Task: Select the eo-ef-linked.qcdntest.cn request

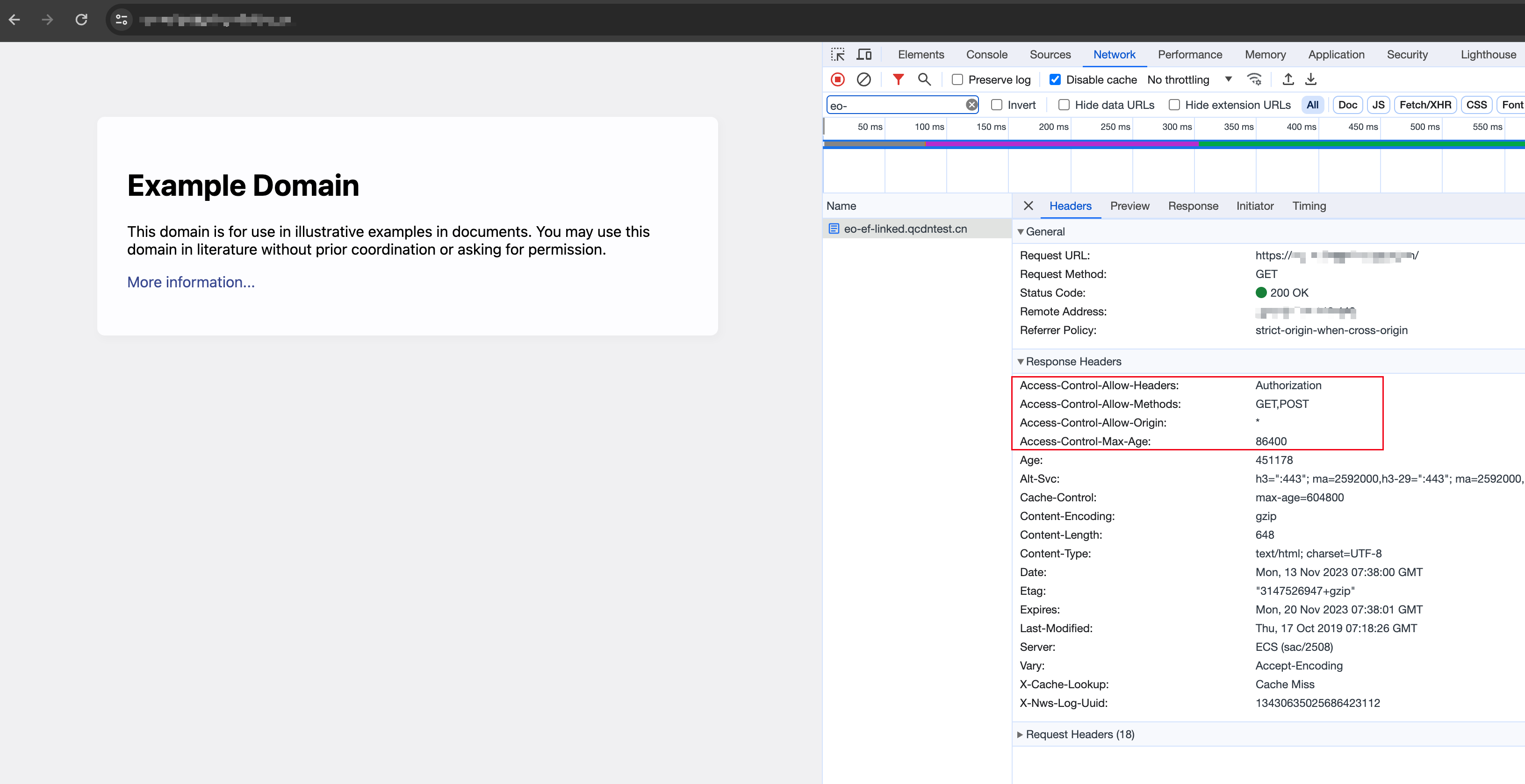Action: (x=906, y=228)
